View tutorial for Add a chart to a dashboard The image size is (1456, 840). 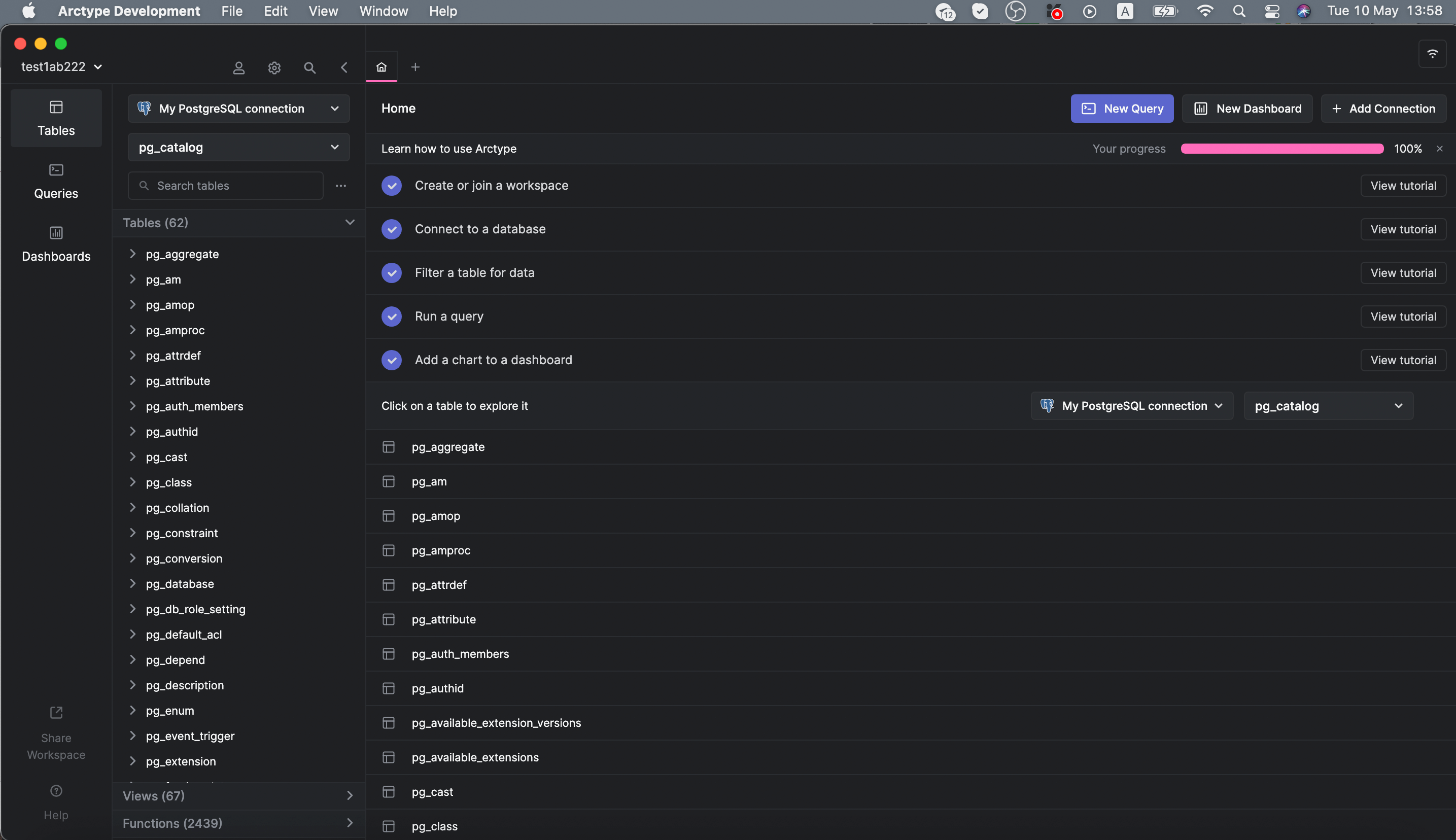click(x=1403, y=360)
